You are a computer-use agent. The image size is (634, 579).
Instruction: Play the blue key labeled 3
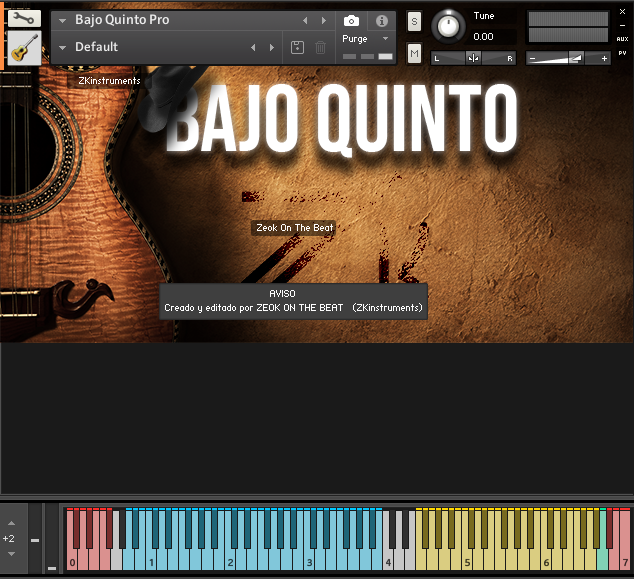pos(309,562)
